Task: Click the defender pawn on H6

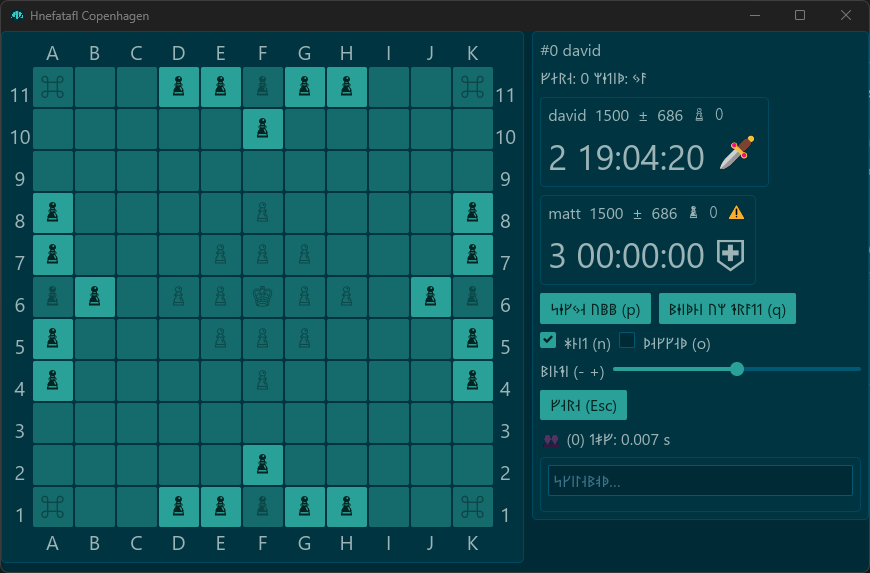Action: pos(347,297)
